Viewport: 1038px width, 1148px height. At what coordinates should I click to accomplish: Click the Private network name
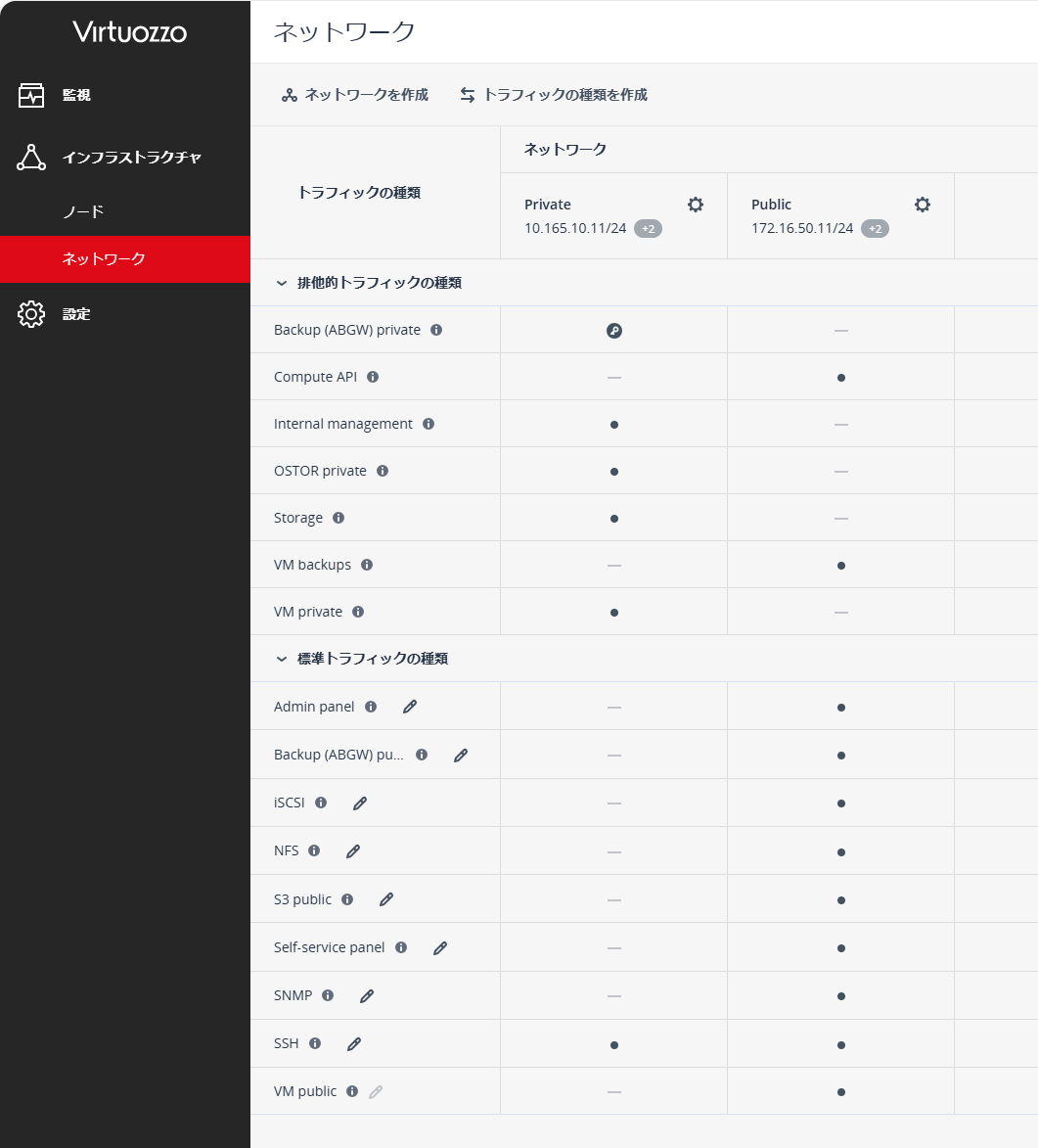(548, 205)
